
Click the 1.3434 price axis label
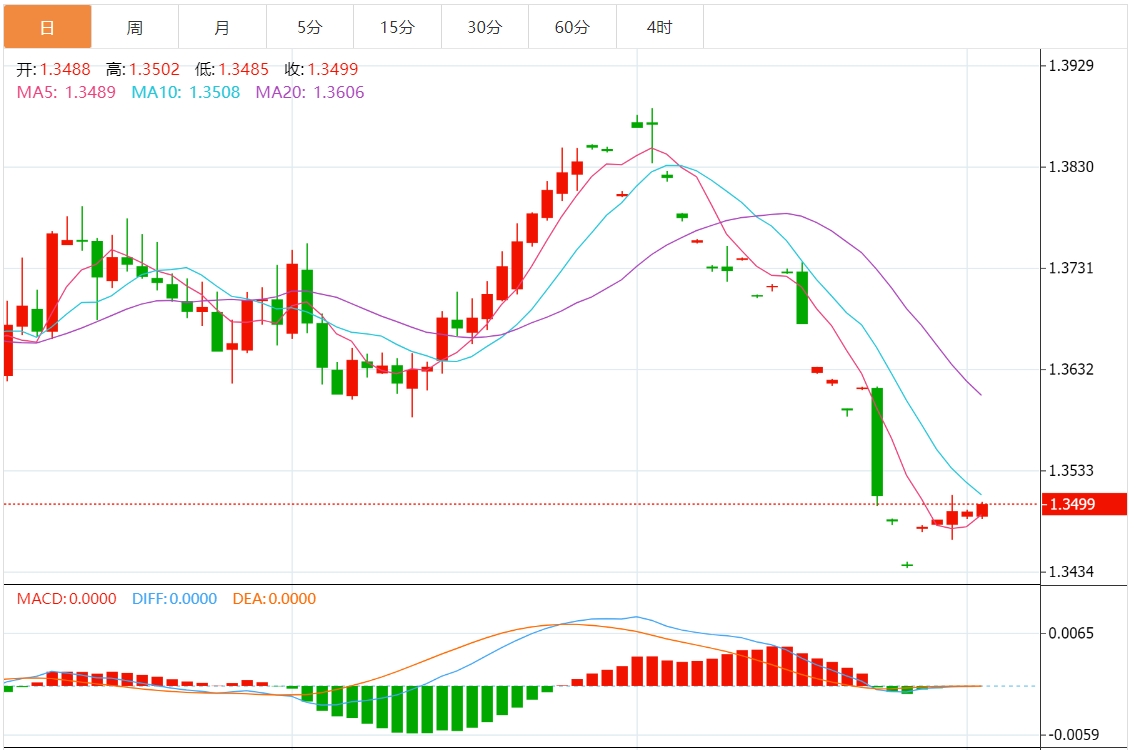click(1071, 572)
